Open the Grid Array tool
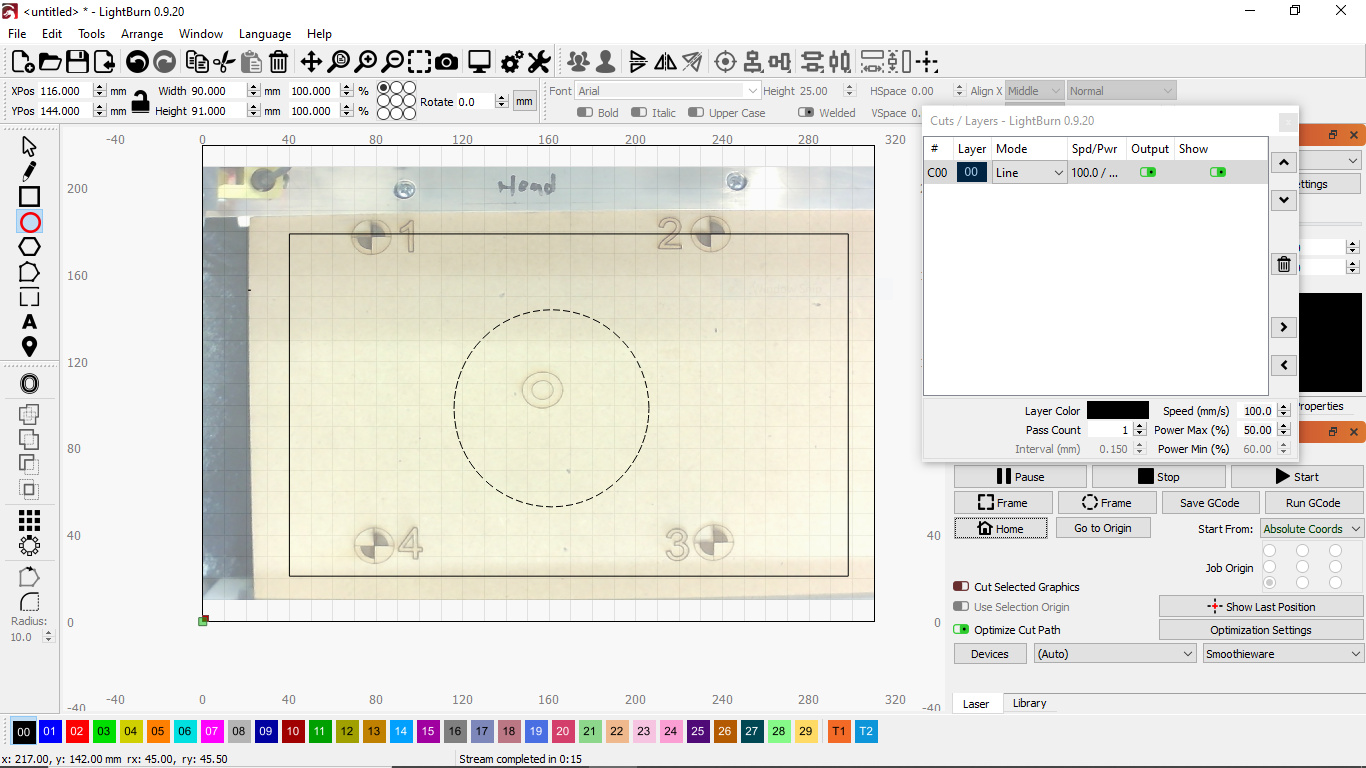 (x=29, y=520)
